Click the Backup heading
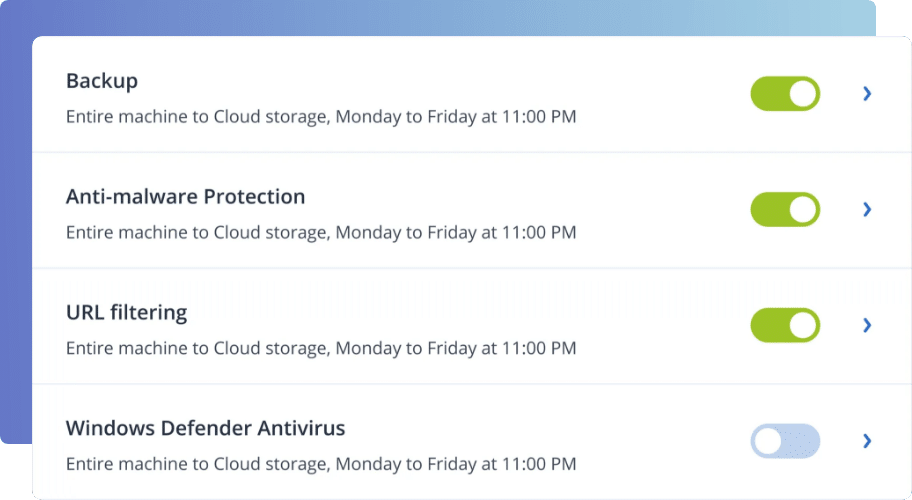912x500 pixels. click(102, 81)
